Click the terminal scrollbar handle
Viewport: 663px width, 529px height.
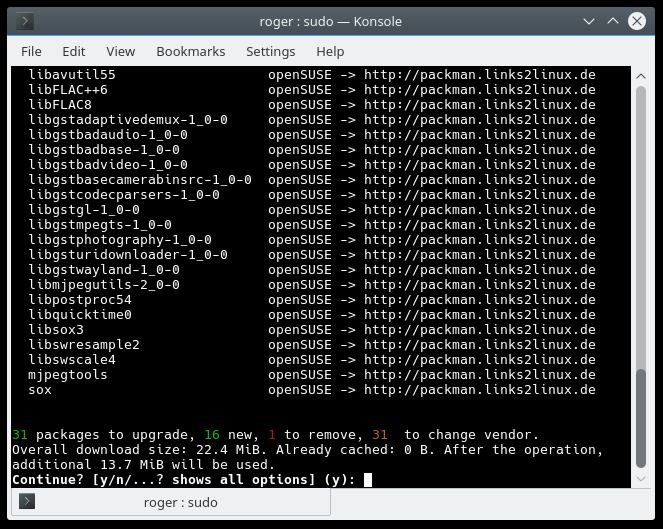641,418
